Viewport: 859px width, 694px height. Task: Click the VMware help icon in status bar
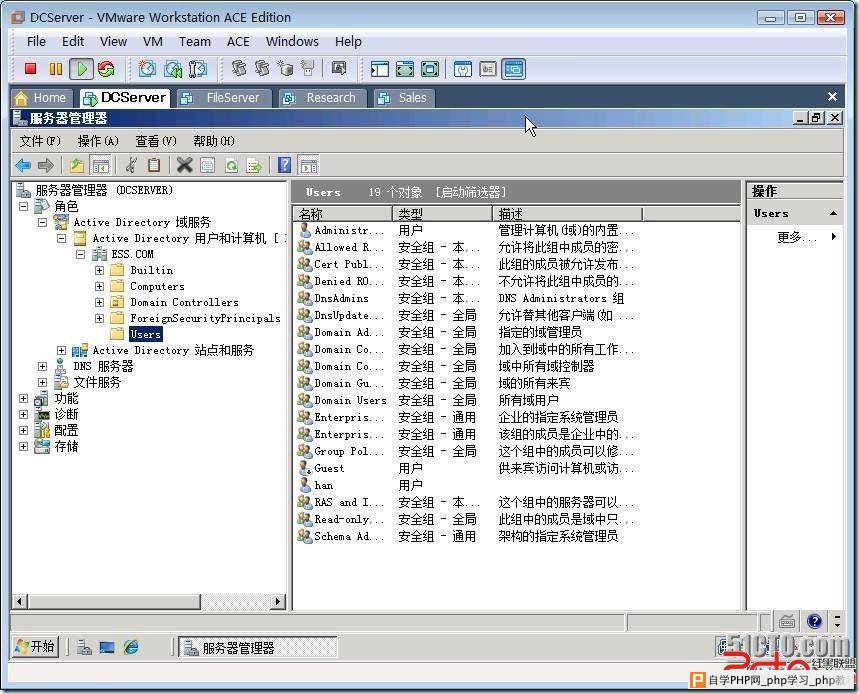pos(815,621)
